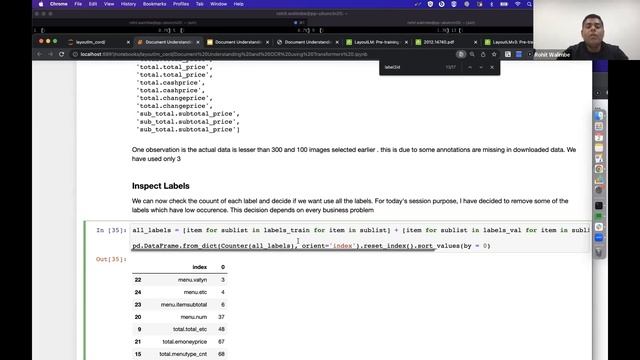Select the active Document Understanding notebook tab
Viewport: 640px width, 360px height.
click(168, 42)
